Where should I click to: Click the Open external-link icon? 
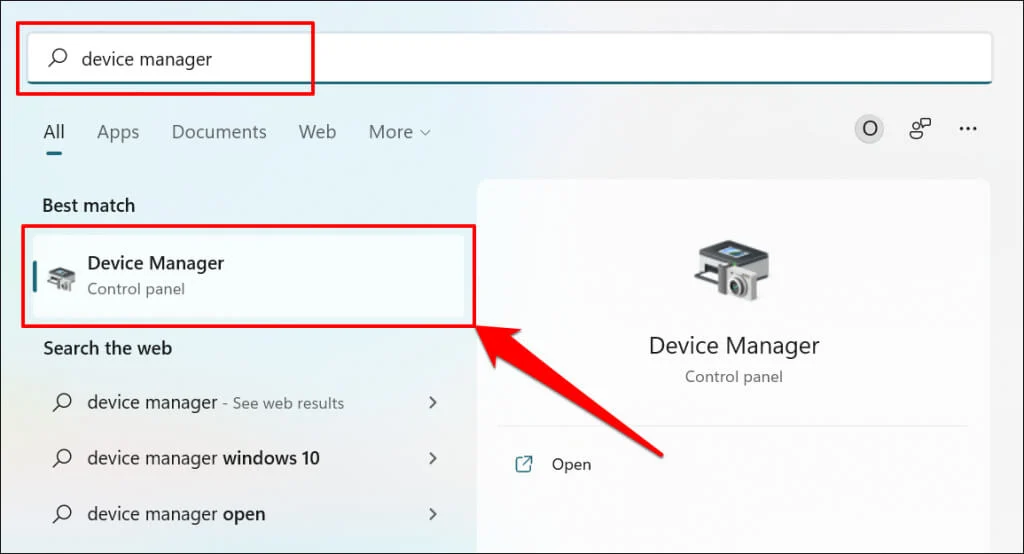[x=524, y=464]
